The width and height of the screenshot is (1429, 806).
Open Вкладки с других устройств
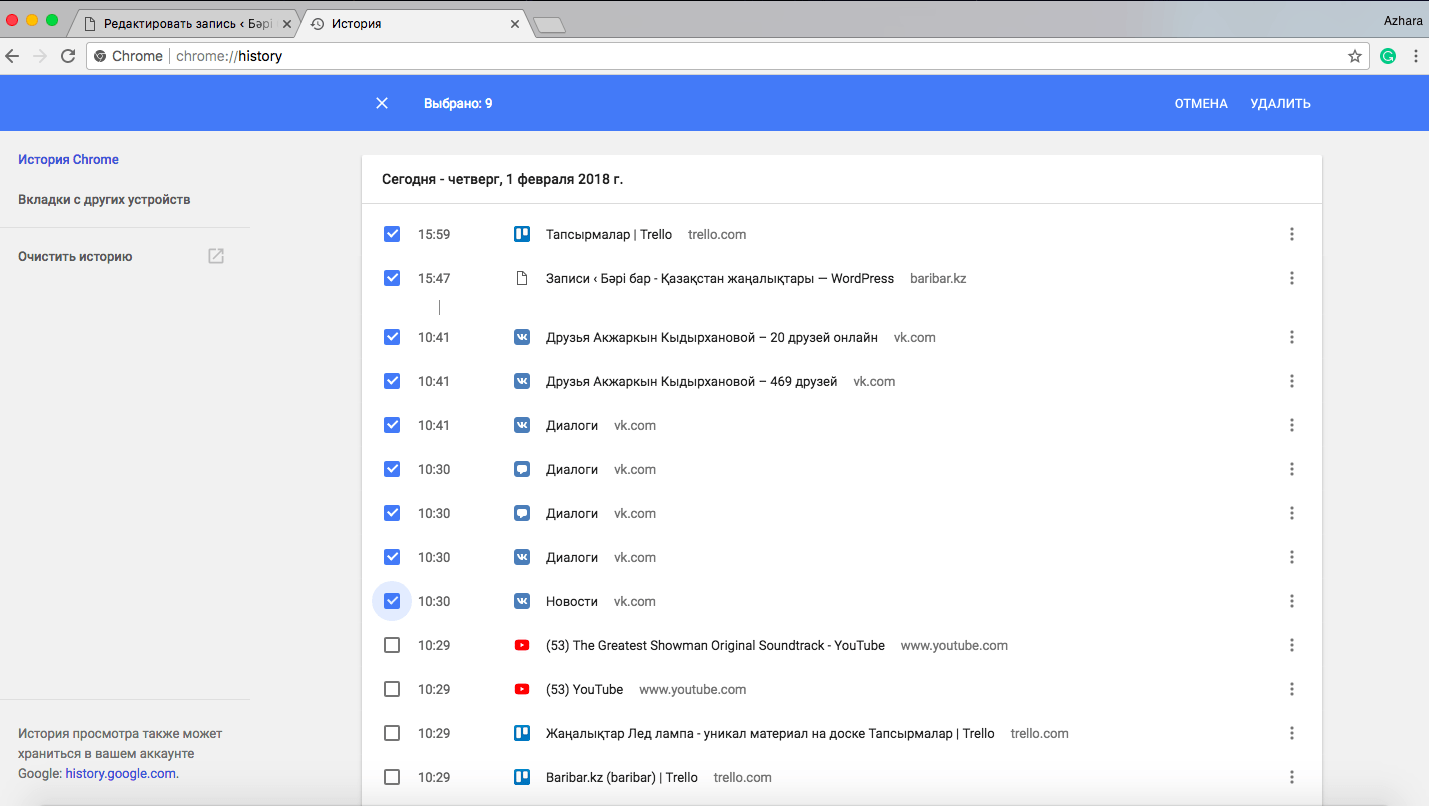(104, 199)
